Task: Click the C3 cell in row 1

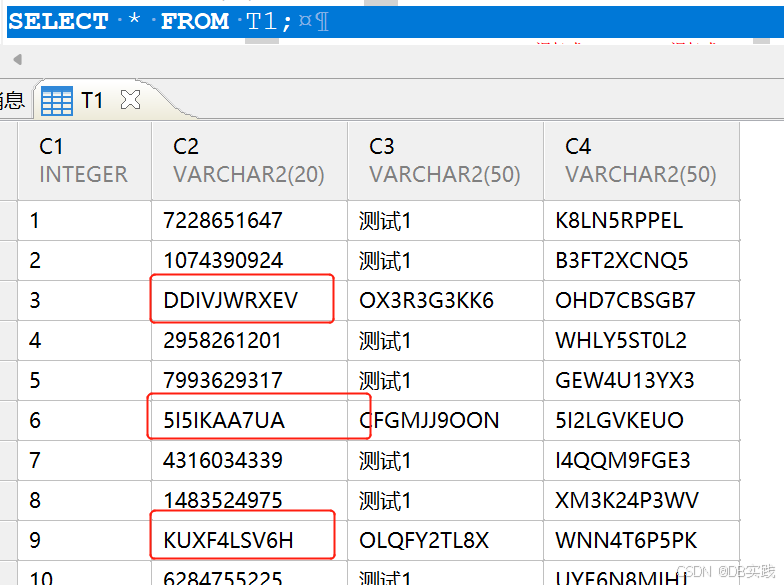Action: (445, 220)
